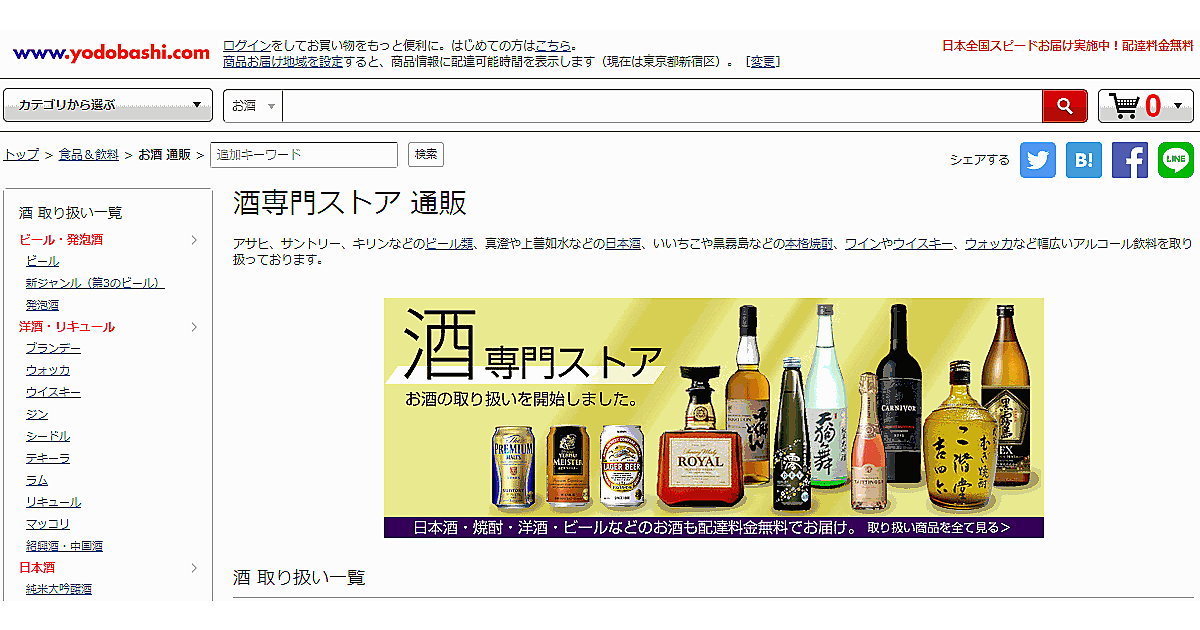Screen dimensions: 1200x630
Task: Open the カテゴリから選ぶ dropdown
Action: click(108, 105)
